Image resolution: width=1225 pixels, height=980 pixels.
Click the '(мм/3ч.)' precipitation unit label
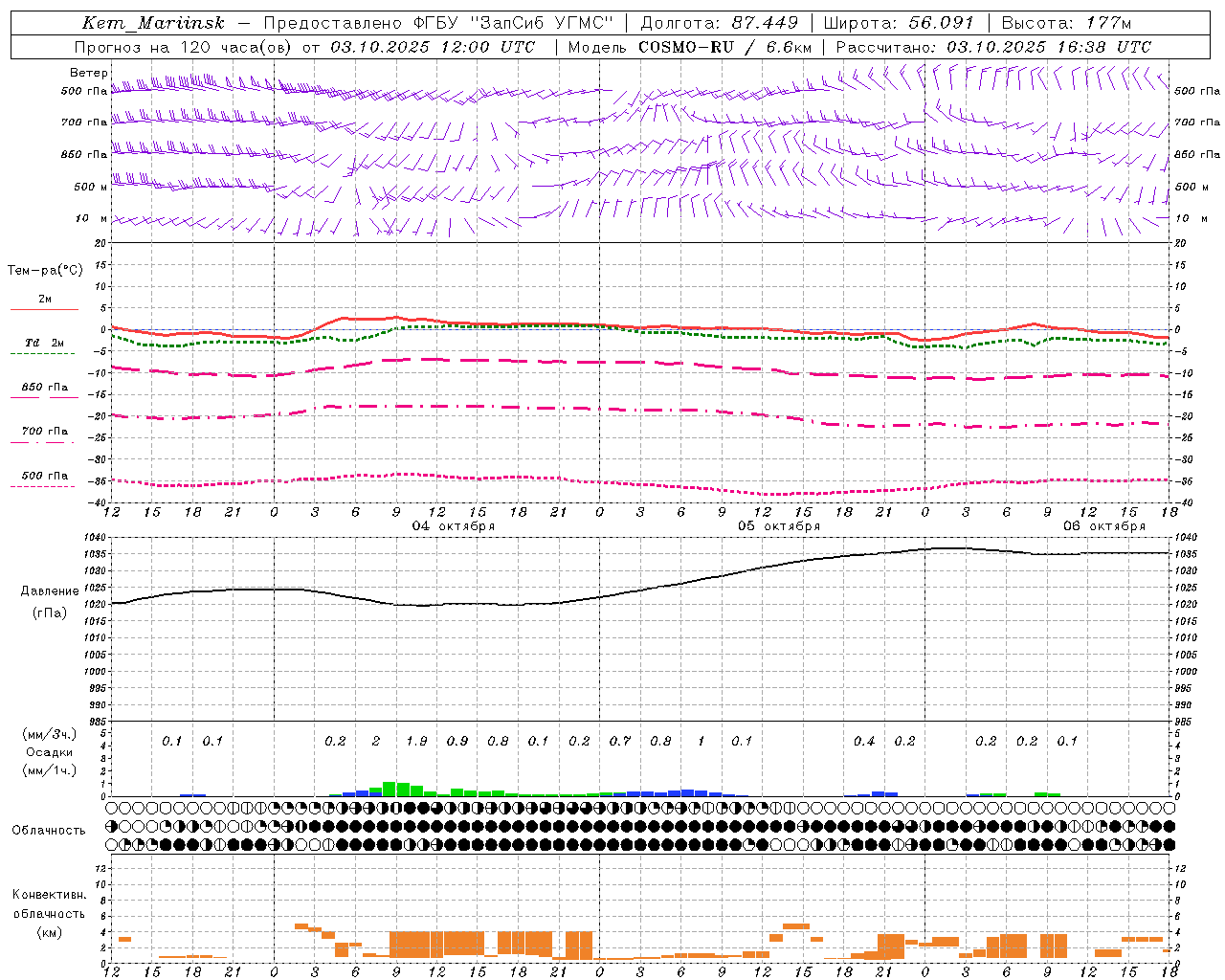click(x=50, y=735)
